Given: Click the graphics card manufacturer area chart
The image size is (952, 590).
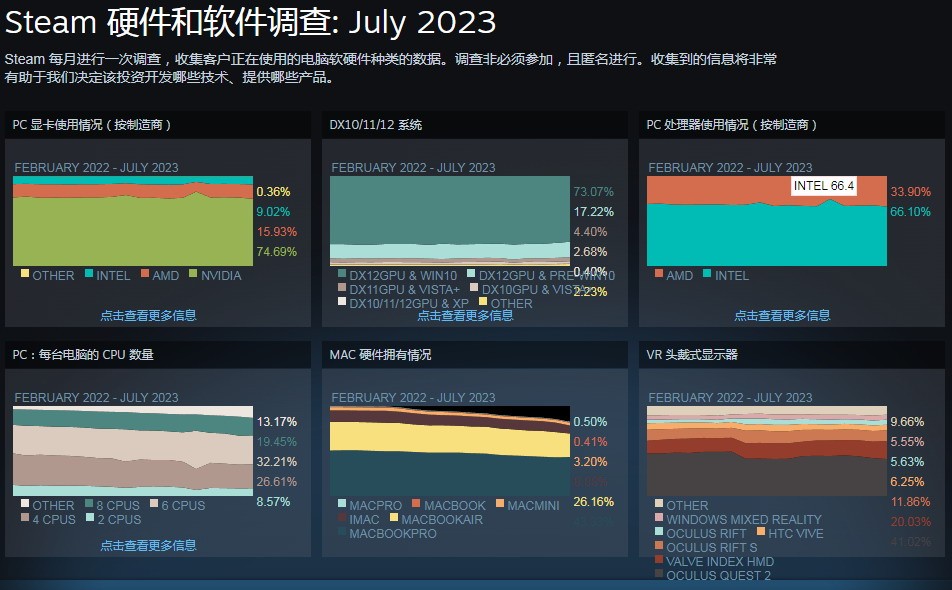Looking at the screenshot, I should [133, 221].
